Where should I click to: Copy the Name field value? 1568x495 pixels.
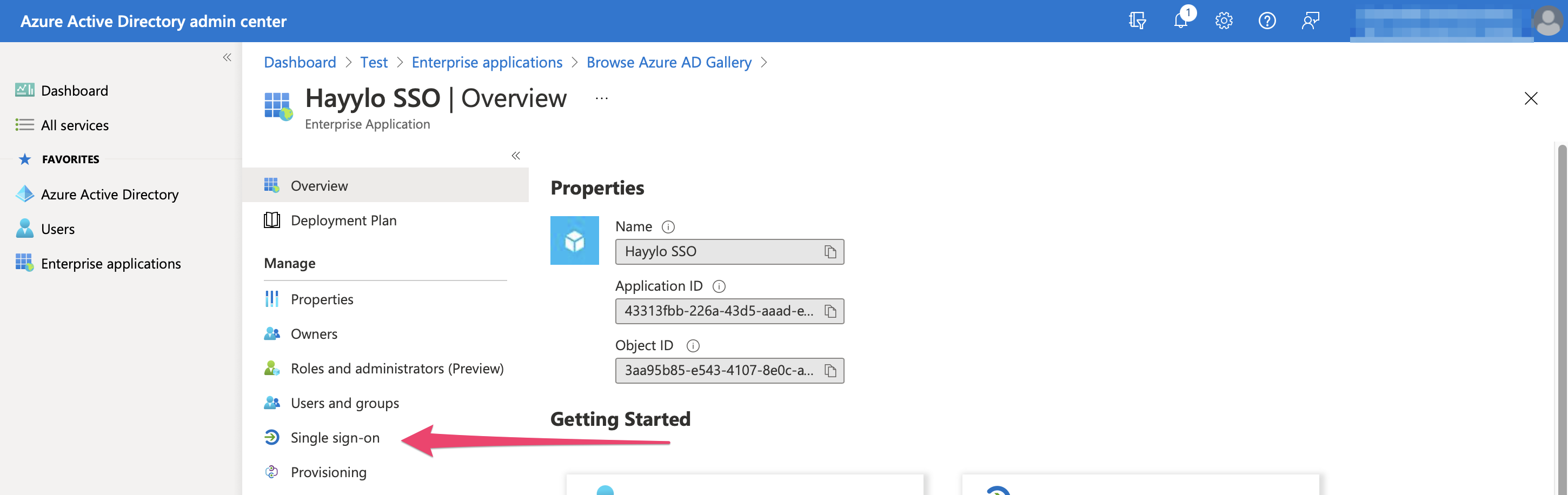(x=829, y=252)
